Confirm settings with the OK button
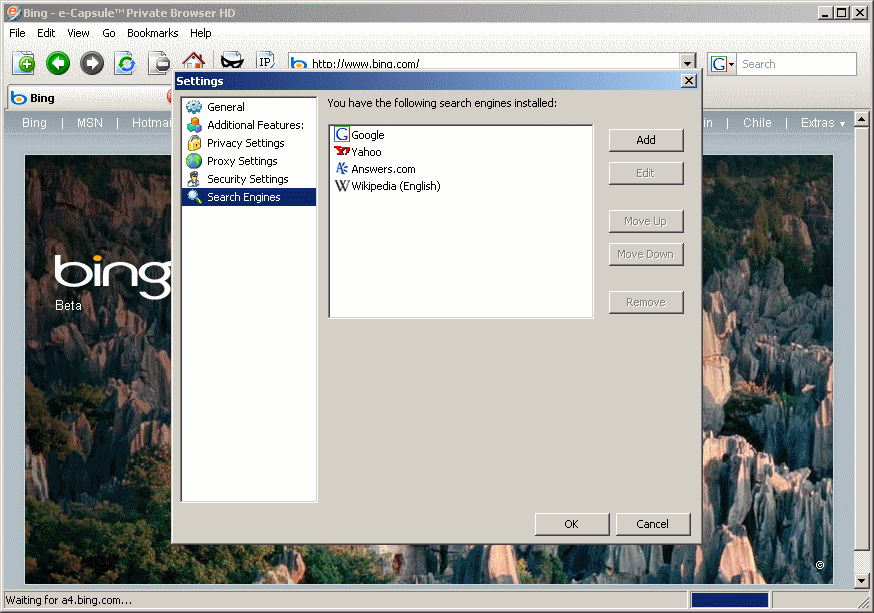The height and width of the screenshot is (613, 874). [572, 524]
